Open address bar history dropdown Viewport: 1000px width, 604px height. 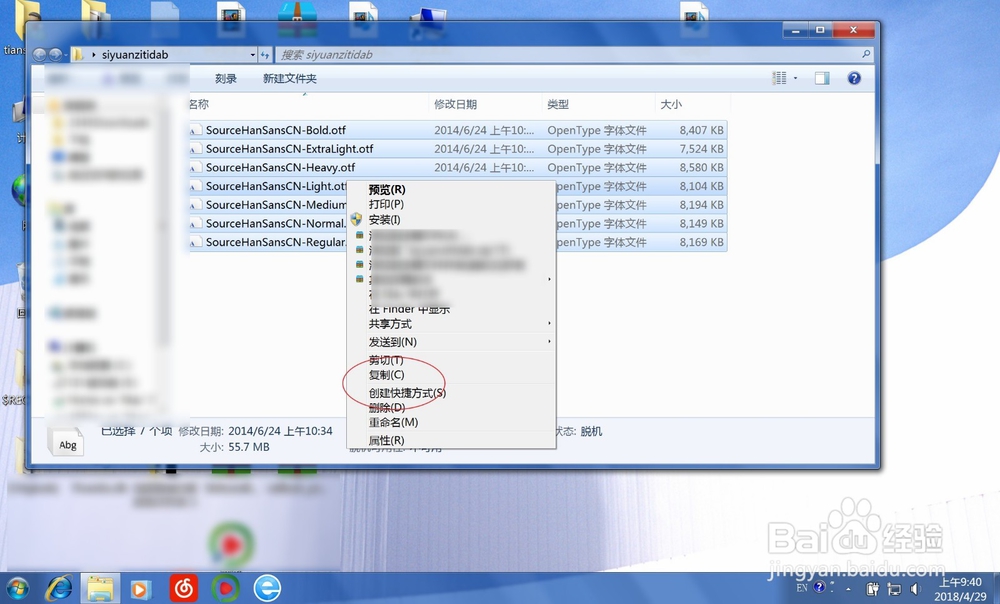[253, 55]
